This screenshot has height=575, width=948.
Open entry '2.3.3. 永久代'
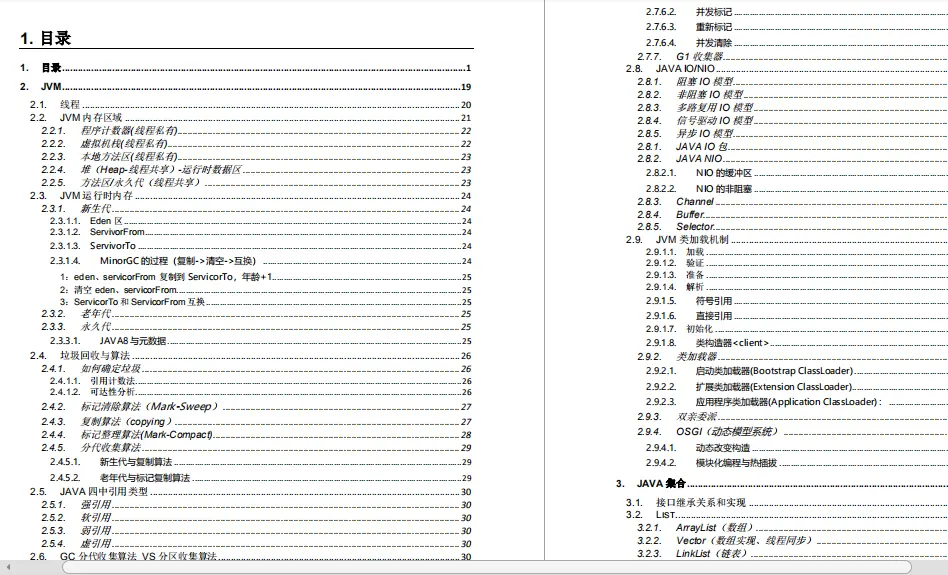coord(256,327)
